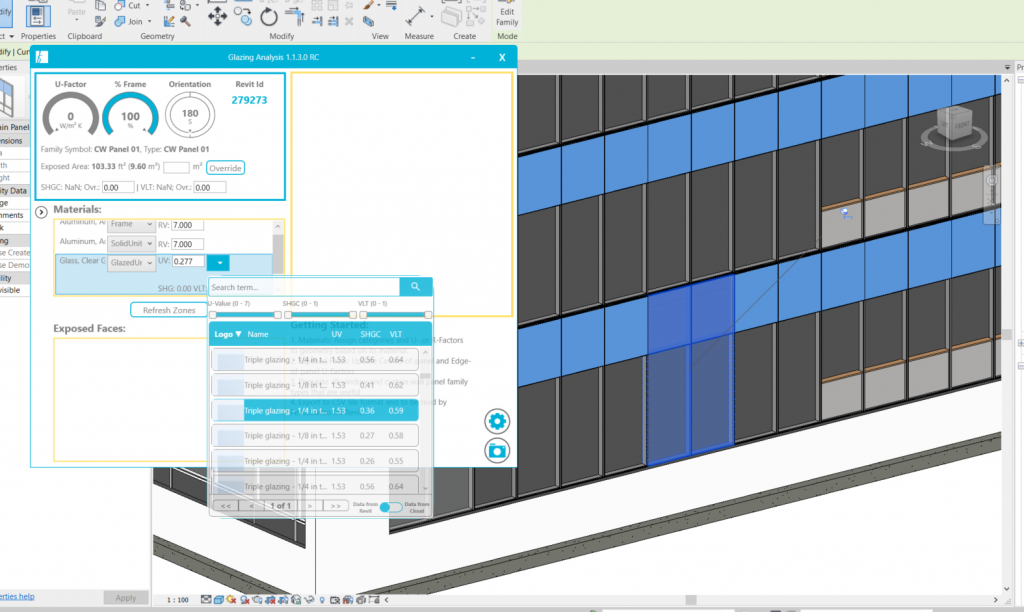1024x612 pixels.
Task: Click the Search term input field
Action: tap(304, 287)
